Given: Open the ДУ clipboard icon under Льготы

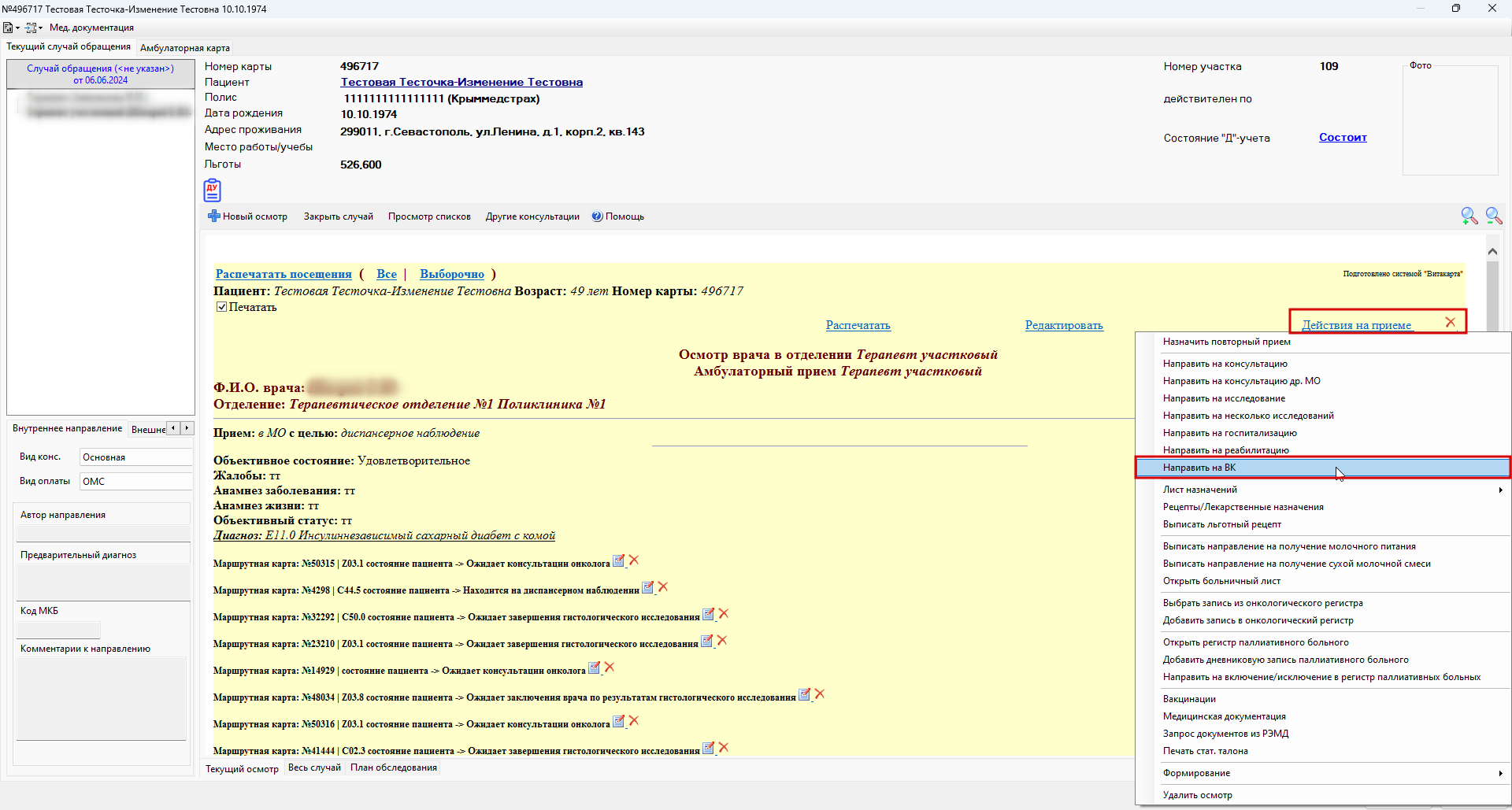Looking at the screenshot, I should click(212, 190).
